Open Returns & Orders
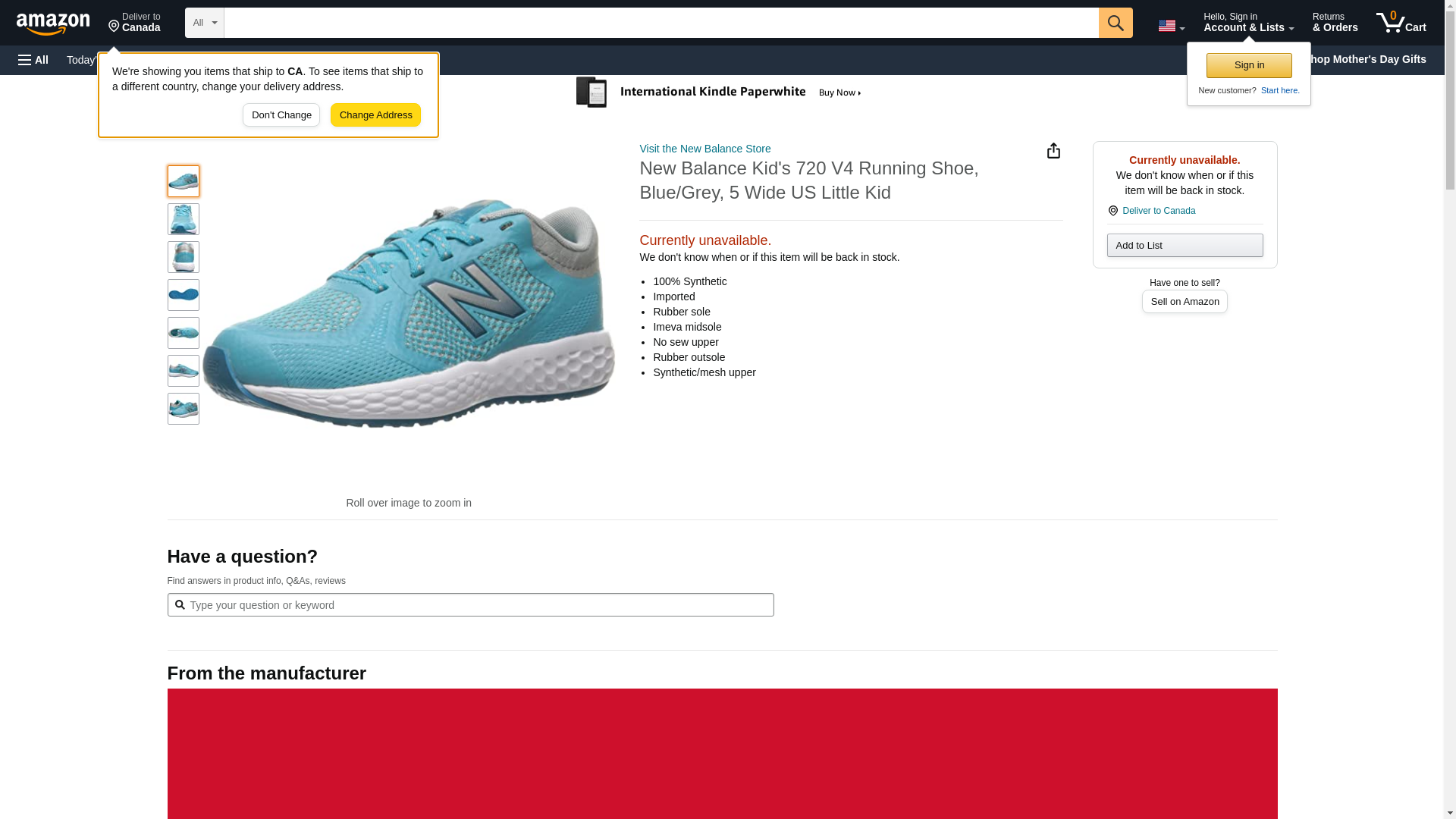 [x=1335, y=23]
